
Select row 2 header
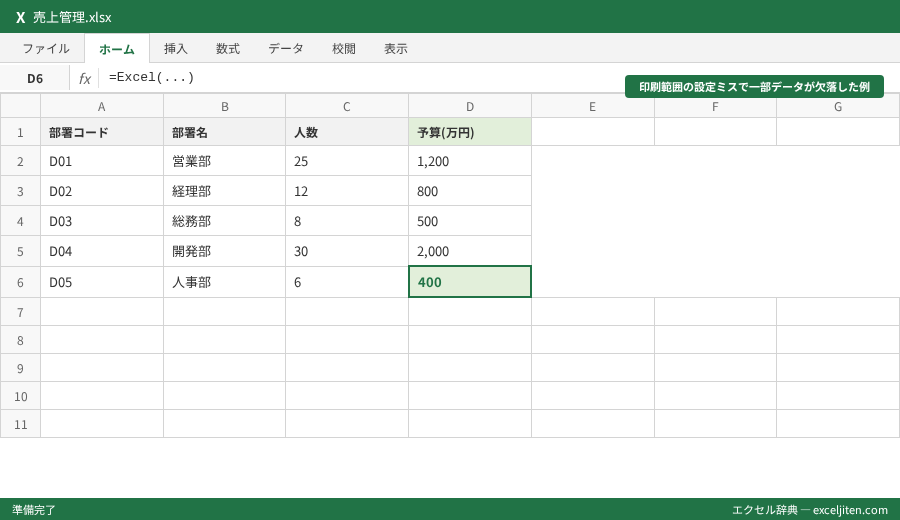20,161
